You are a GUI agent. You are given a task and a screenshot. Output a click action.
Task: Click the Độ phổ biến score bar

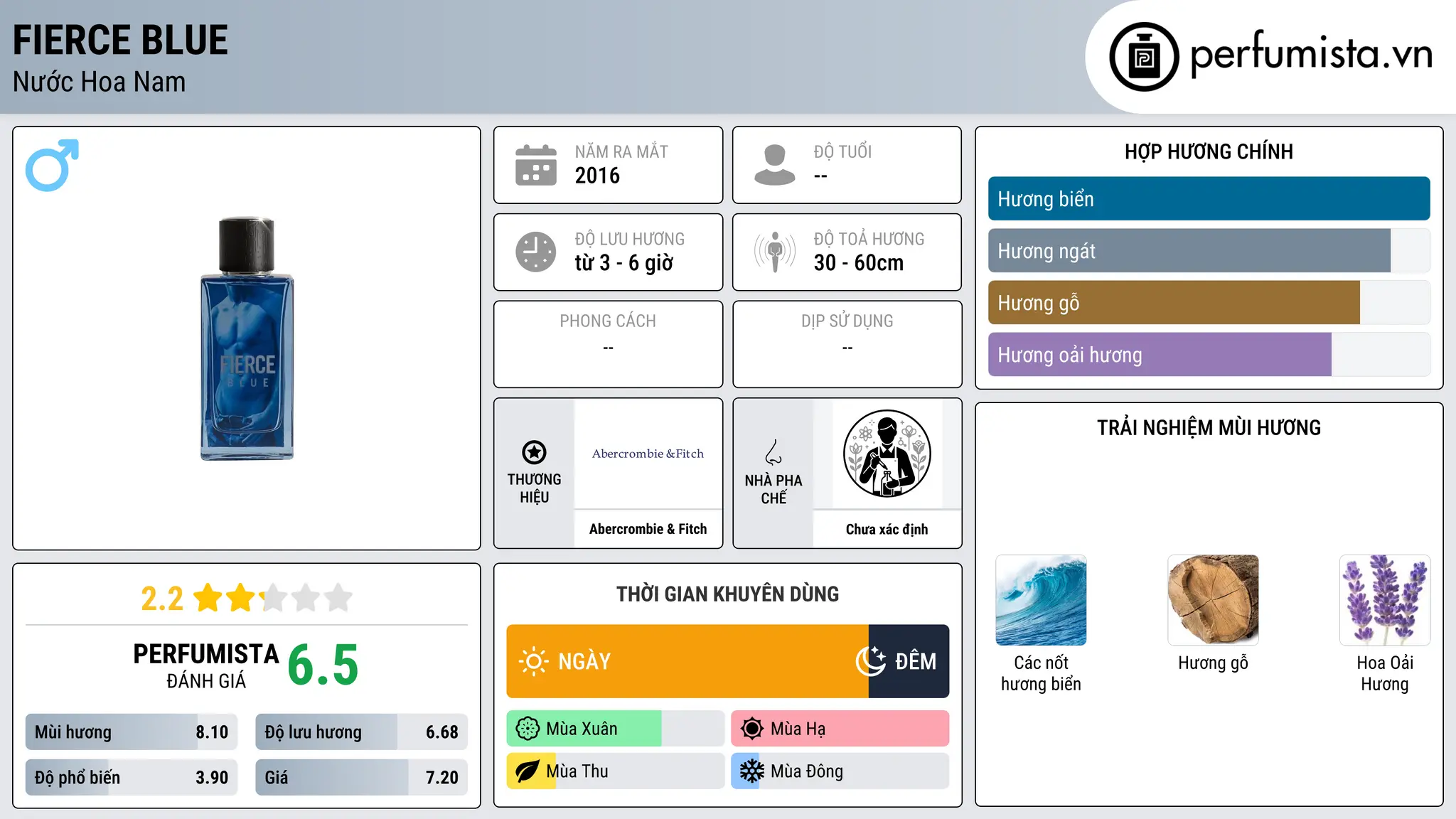point(132,778)
